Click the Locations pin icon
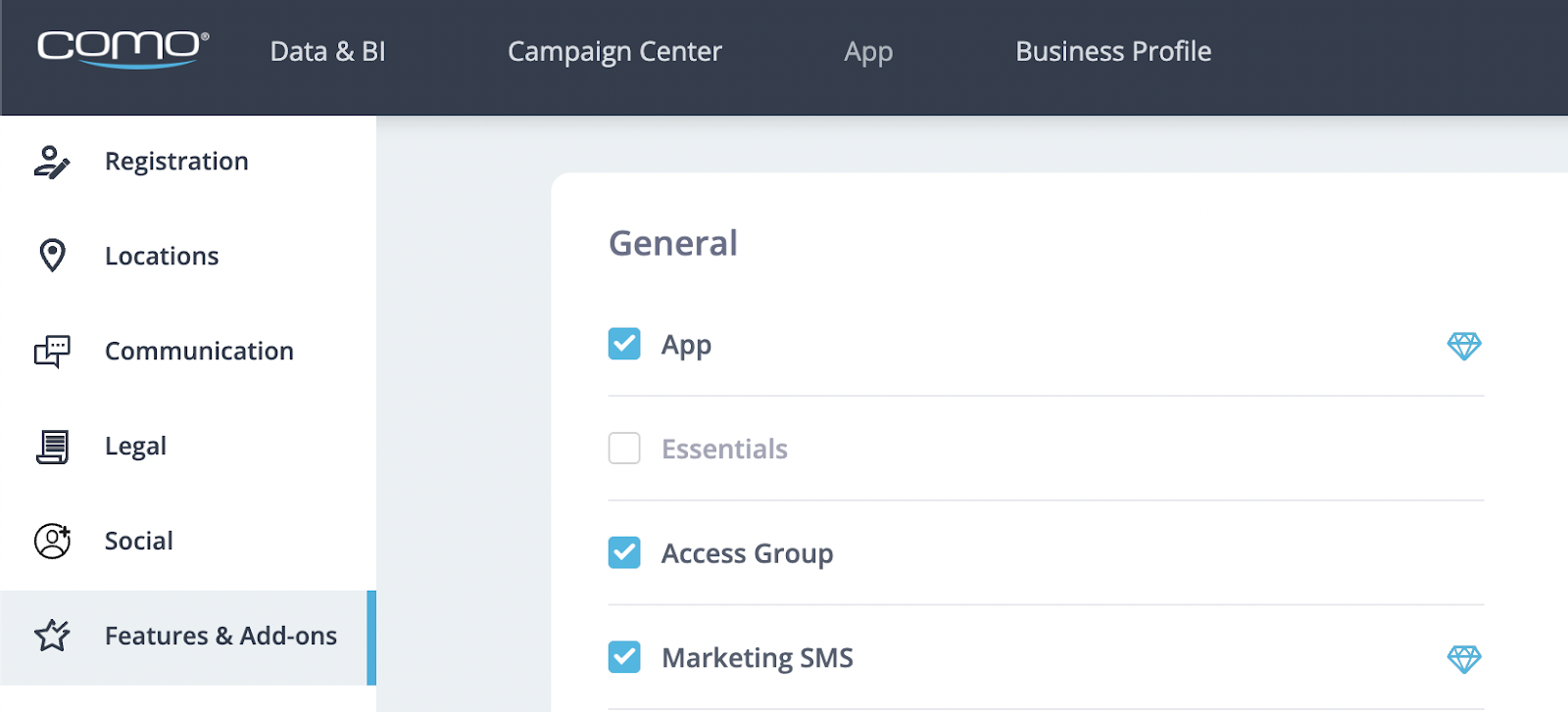The height and width of the screenshot is (712, 1568). [x=52, y=256]
